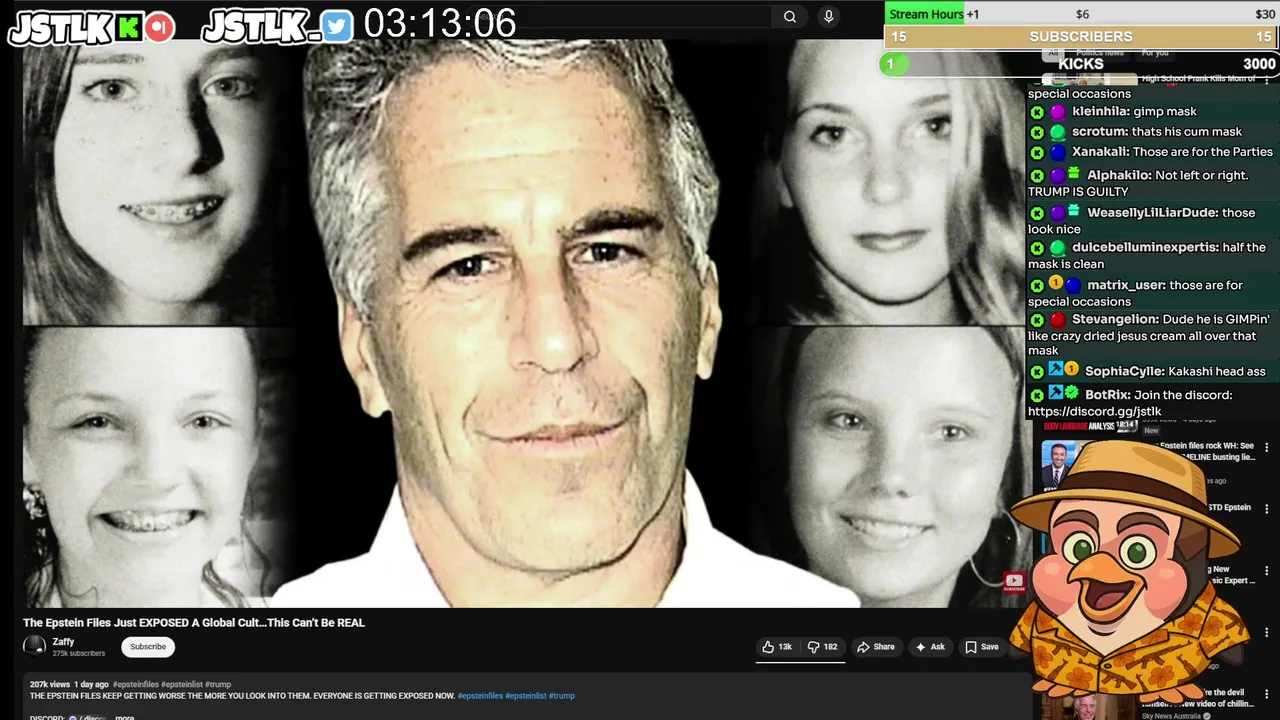Screen dimensions: 1280x720
Task: Click WeasellyLilLiarDude username in chat
Action: tap(1152, 213)
